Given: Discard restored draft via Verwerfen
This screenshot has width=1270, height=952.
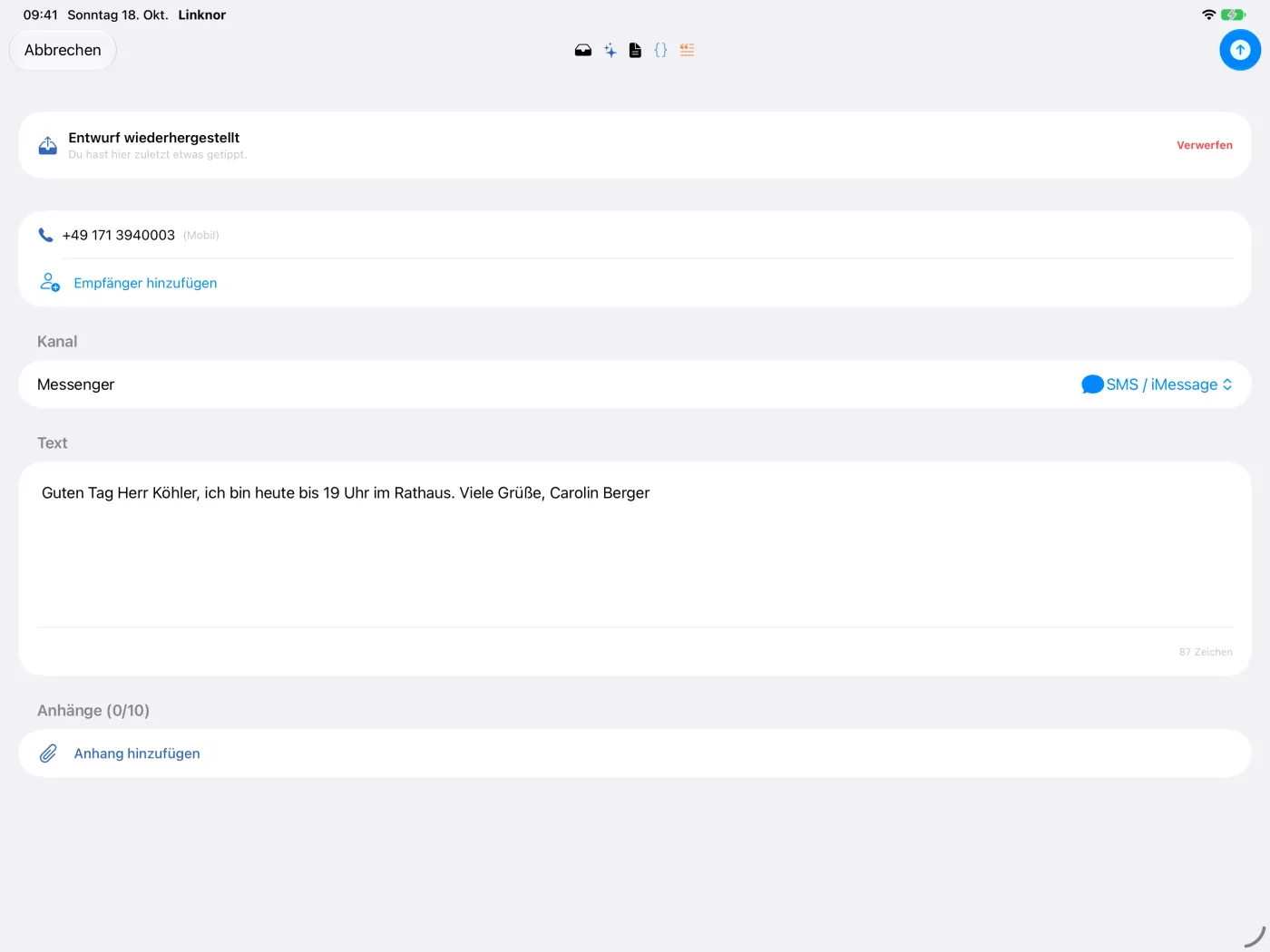Looking at the screenshot, I should pyautogui.click(x=1205, y=145).
